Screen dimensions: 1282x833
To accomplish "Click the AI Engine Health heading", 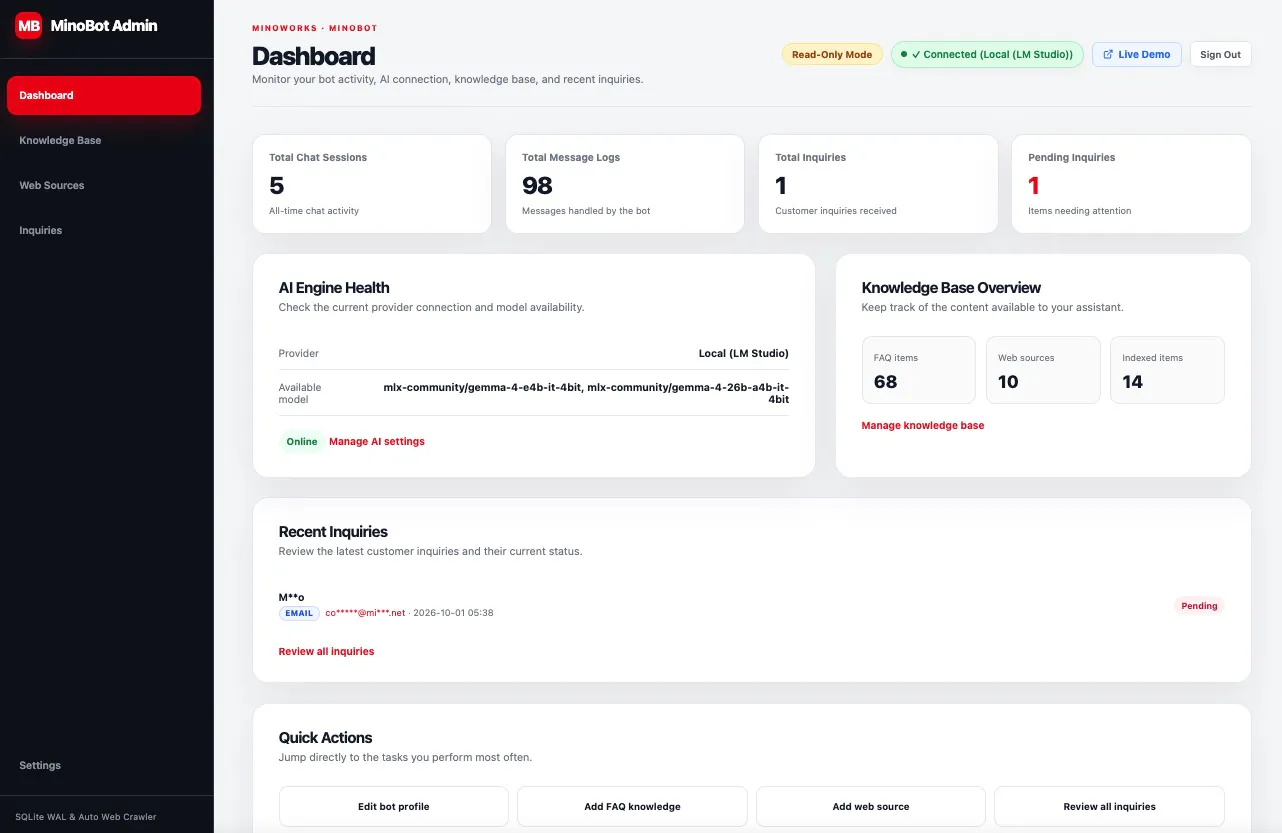I will 334,288.
